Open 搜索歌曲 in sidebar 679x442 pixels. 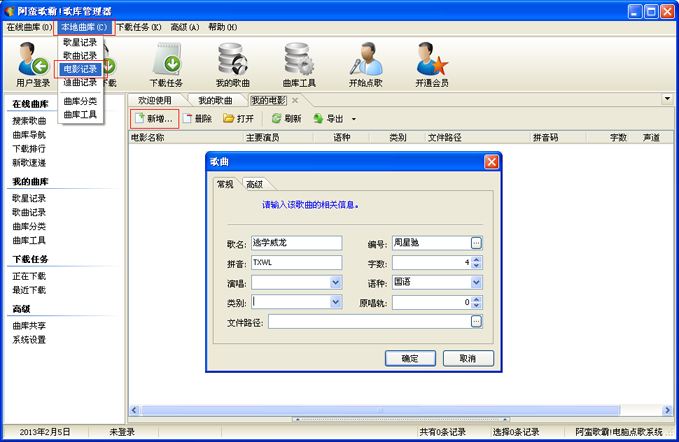29,121
